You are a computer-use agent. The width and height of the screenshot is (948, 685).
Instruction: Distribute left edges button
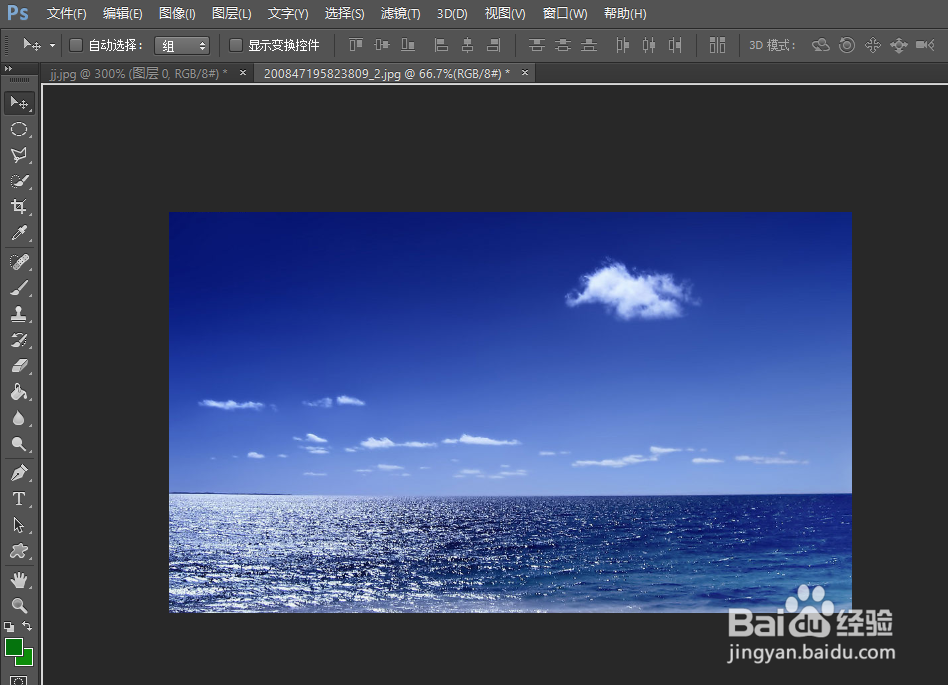click(x=622, y=45)
